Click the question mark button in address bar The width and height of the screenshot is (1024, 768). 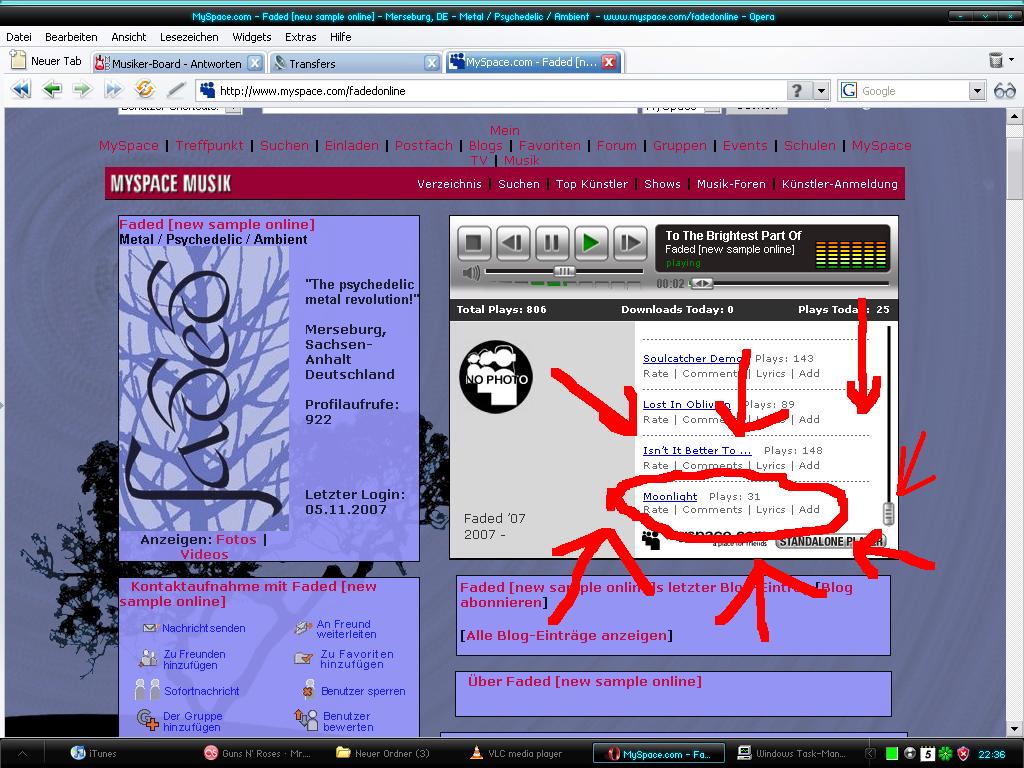click(797, 91)
